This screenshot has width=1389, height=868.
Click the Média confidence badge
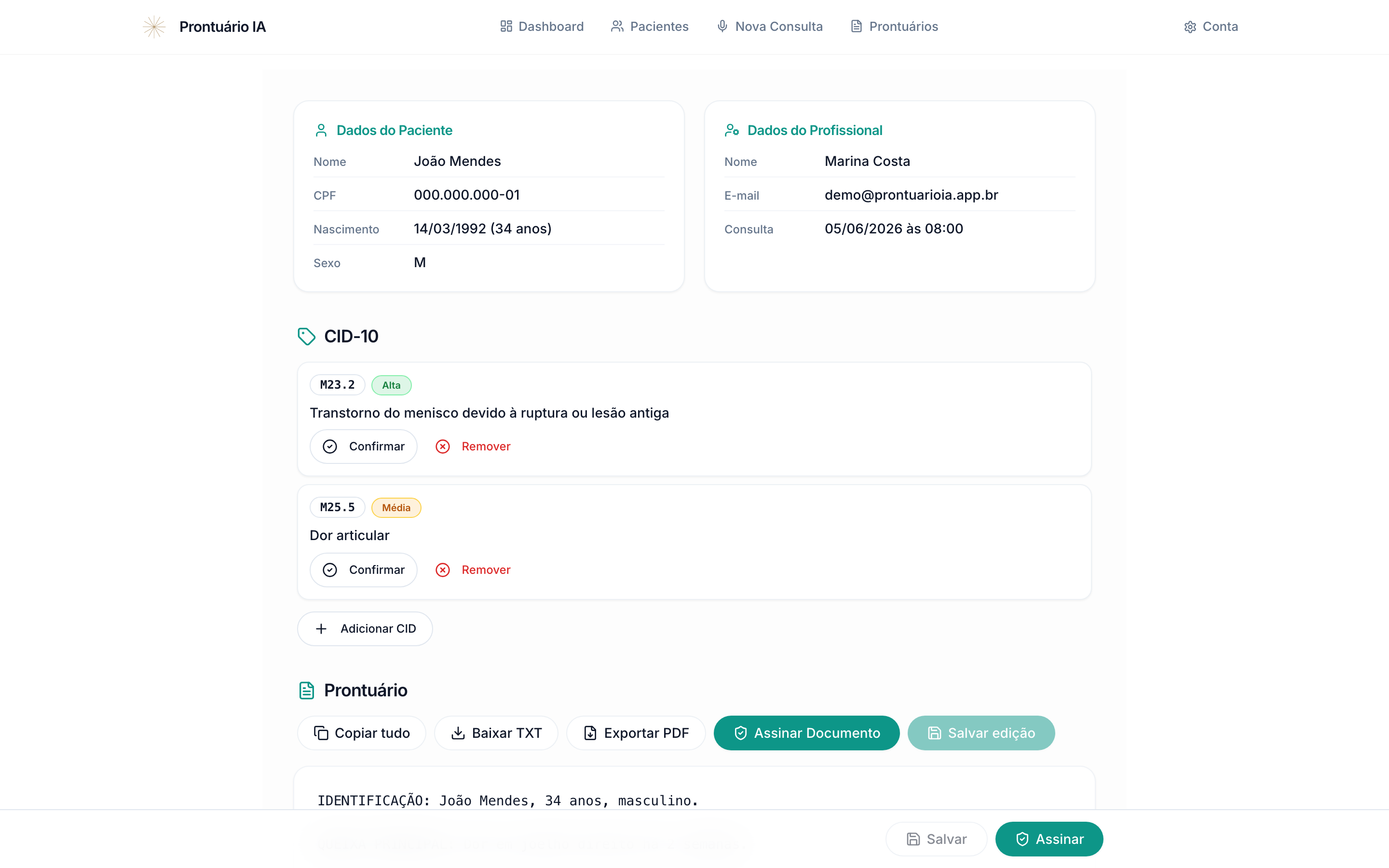pos(396,507)
